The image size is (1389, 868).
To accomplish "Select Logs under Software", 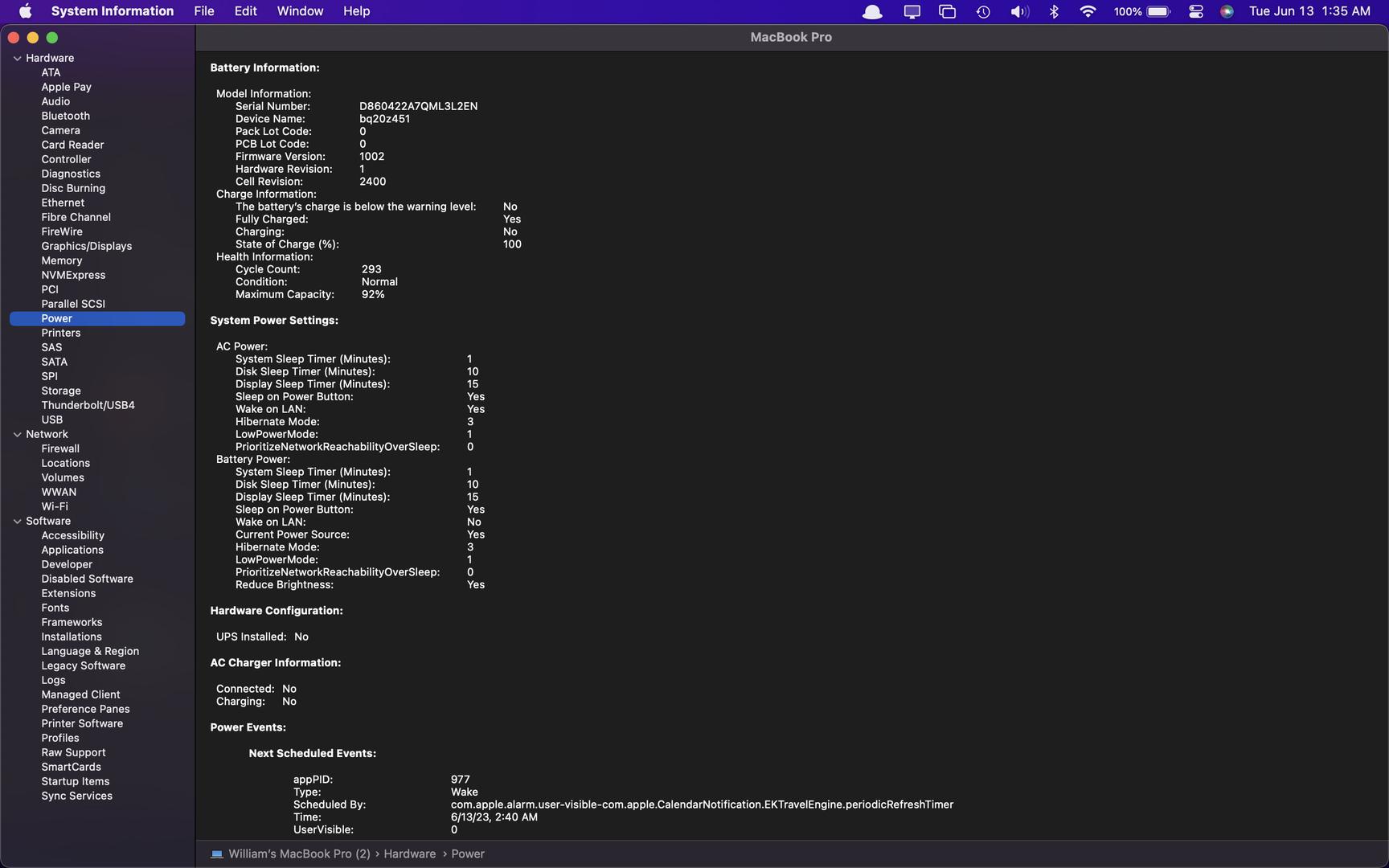I will click(53, 680).
